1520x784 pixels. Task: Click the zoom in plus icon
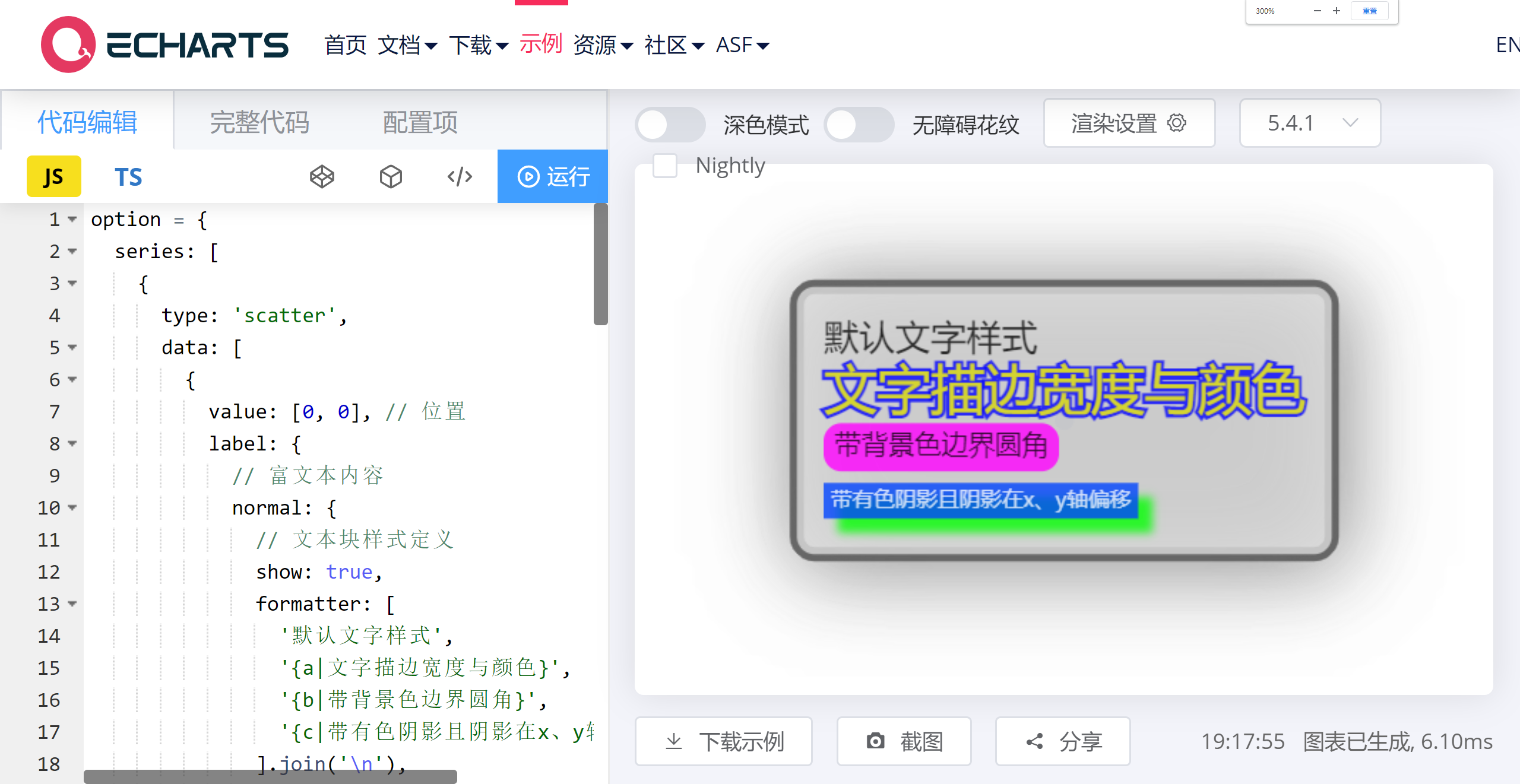pos(1337,11)
